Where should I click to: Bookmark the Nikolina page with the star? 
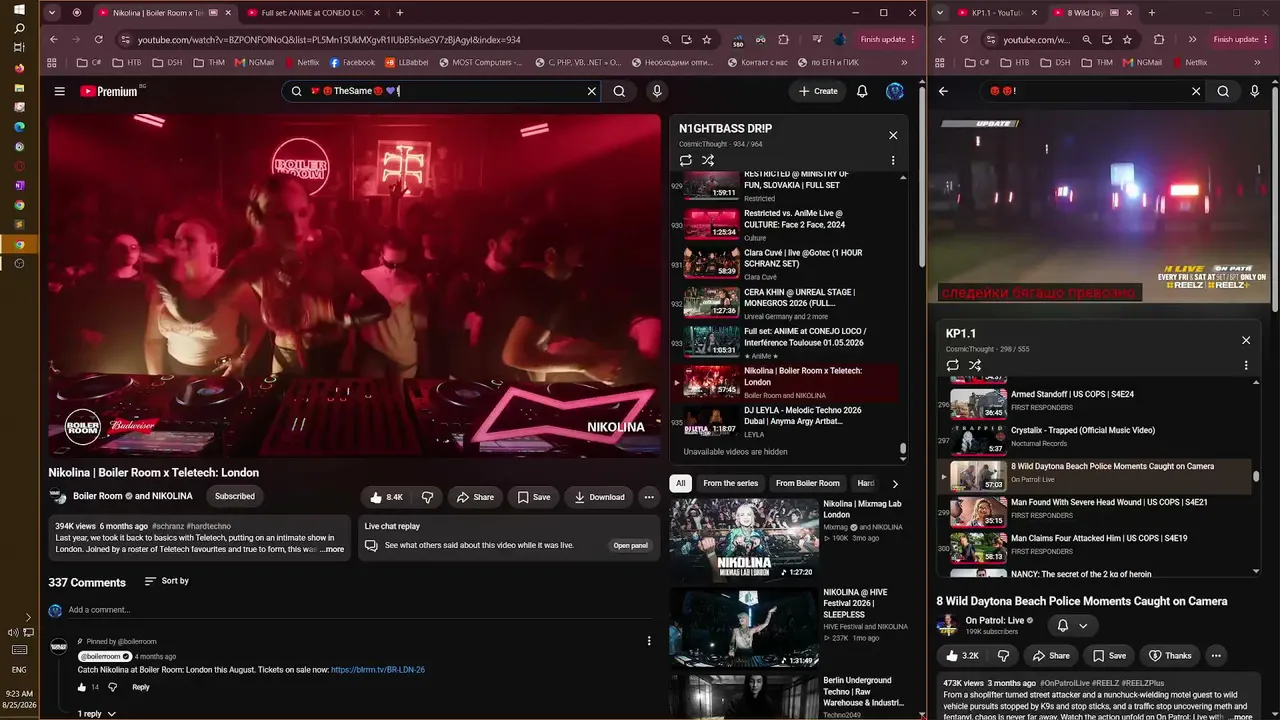click(x=707, y=39)
